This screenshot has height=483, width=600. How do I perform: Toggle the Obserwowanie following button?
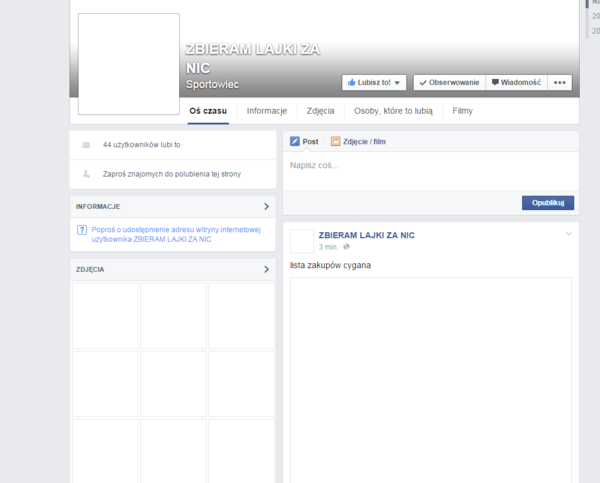[x=448, y=83]
